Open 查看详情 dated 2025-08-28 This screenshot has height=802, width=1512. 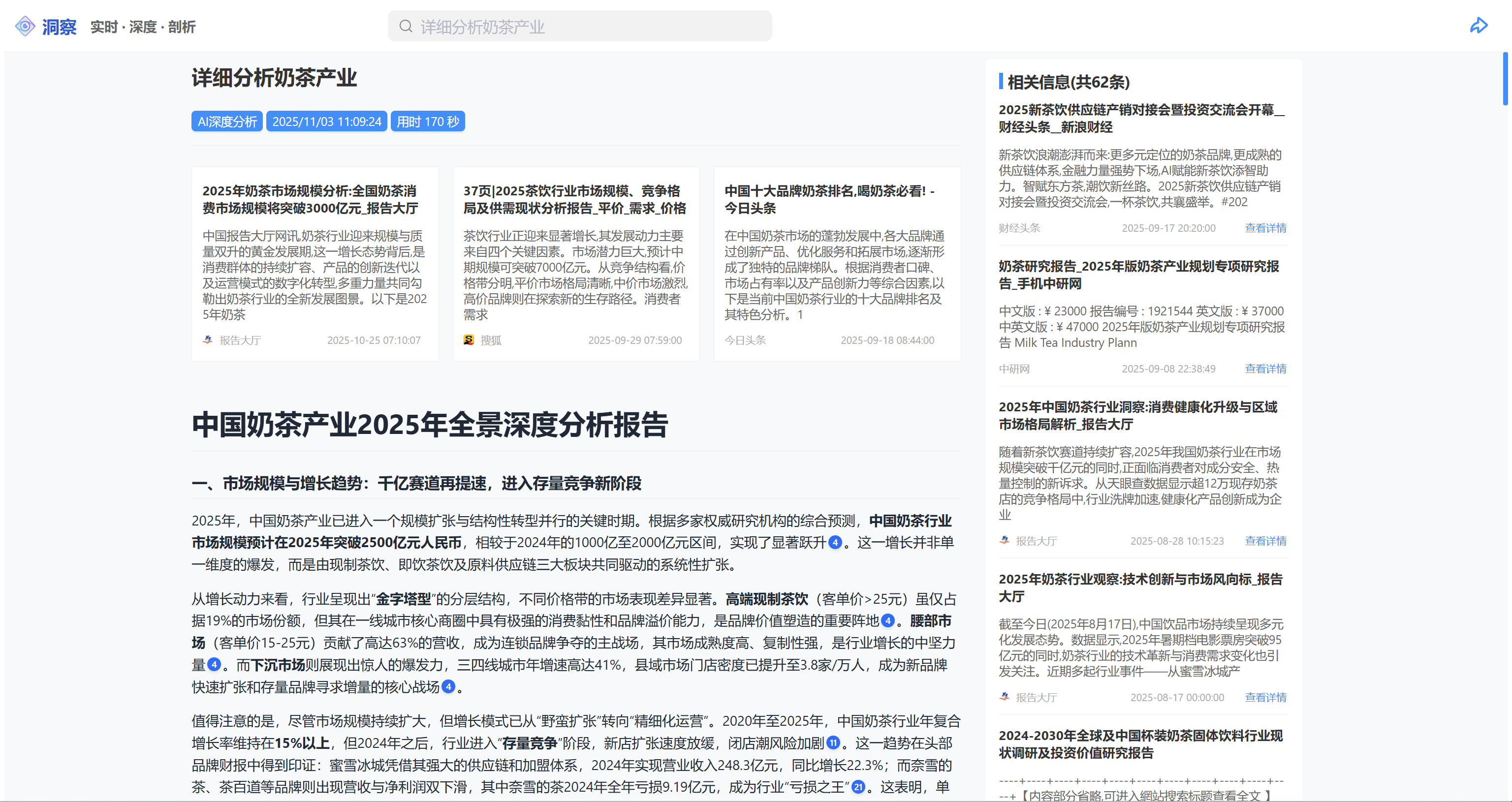click(1265, 541)
